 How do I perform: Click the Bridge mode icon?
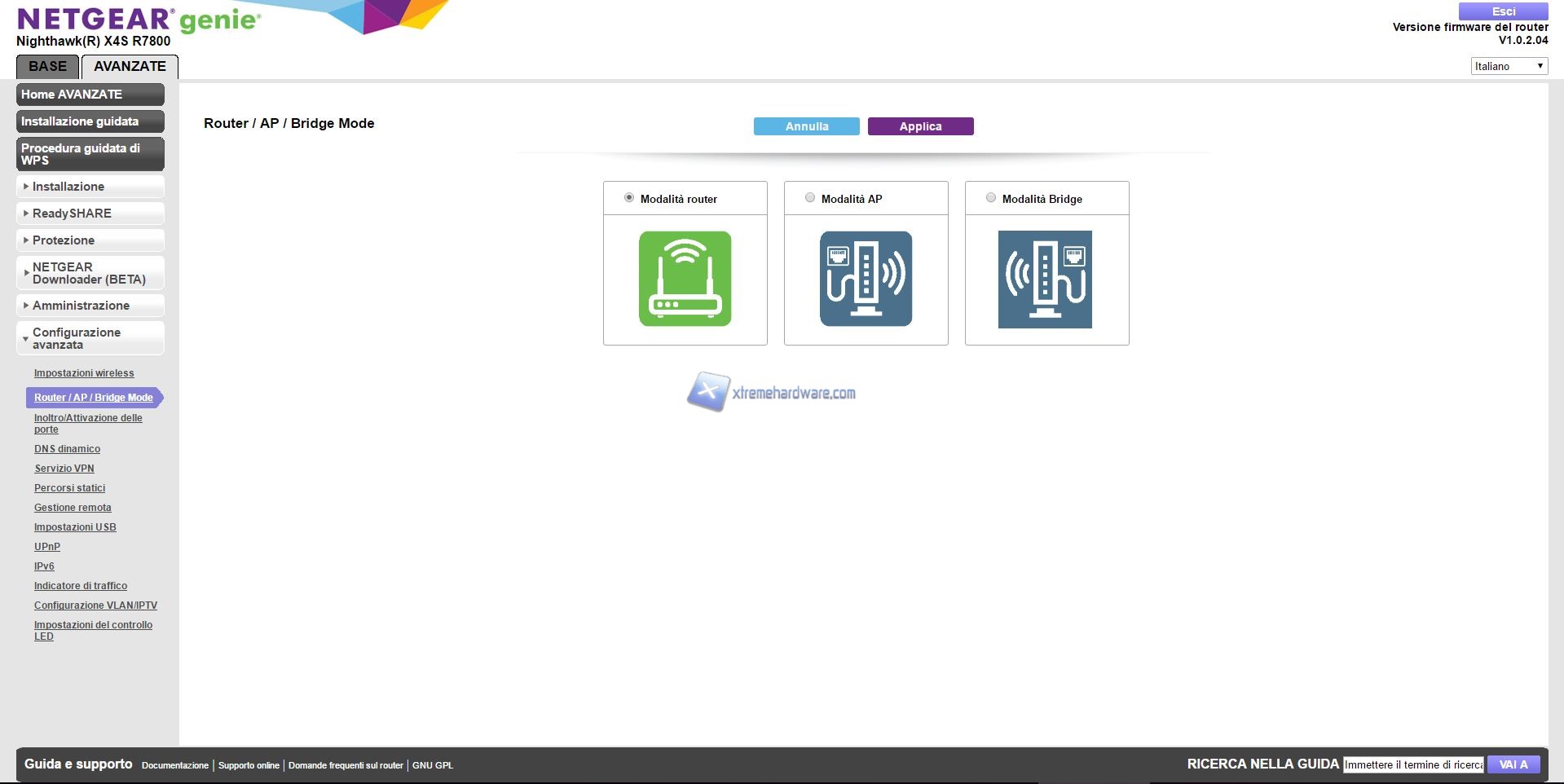[1045, 280]
